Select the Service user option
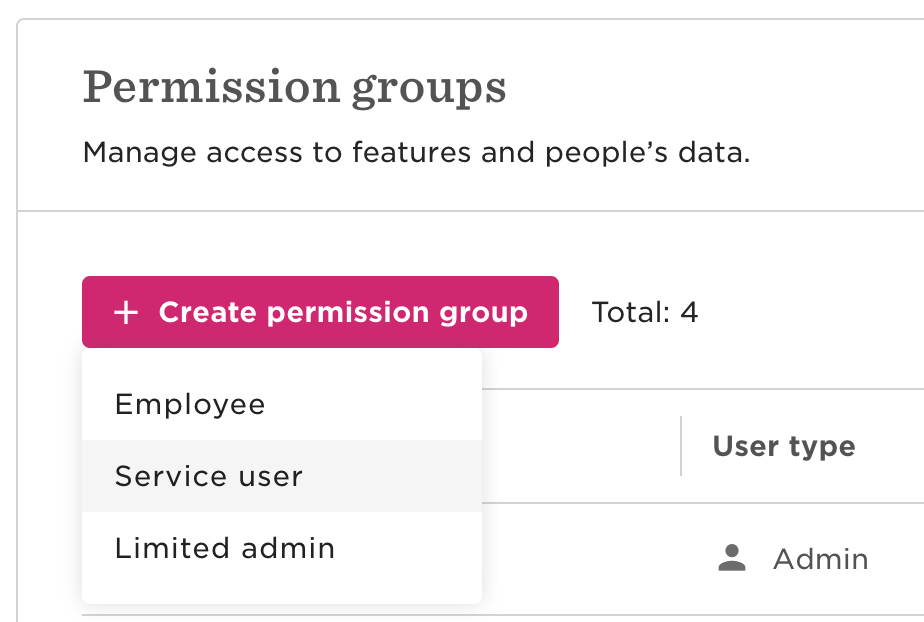Image resolution: width=924 pixels, height=622 pixels. [282, 476]
